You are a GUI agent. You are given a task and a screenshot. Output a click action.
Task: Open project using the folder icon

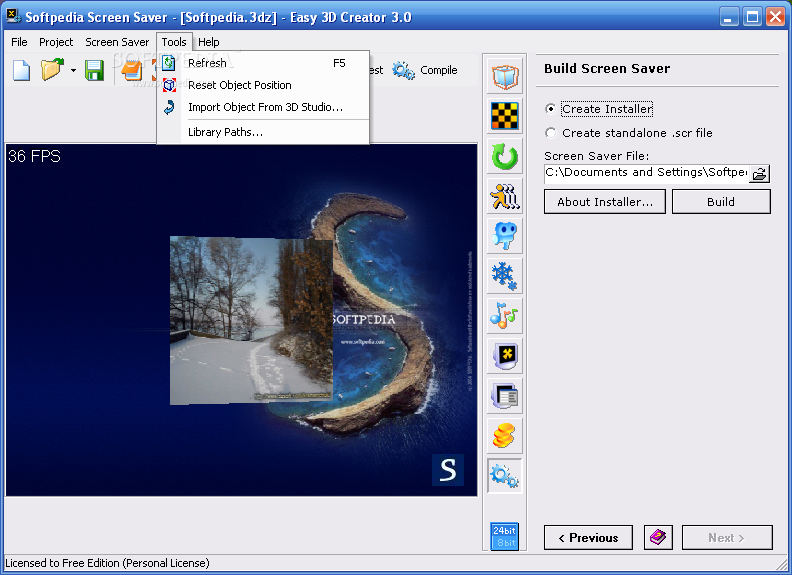[x=52, y=70]
